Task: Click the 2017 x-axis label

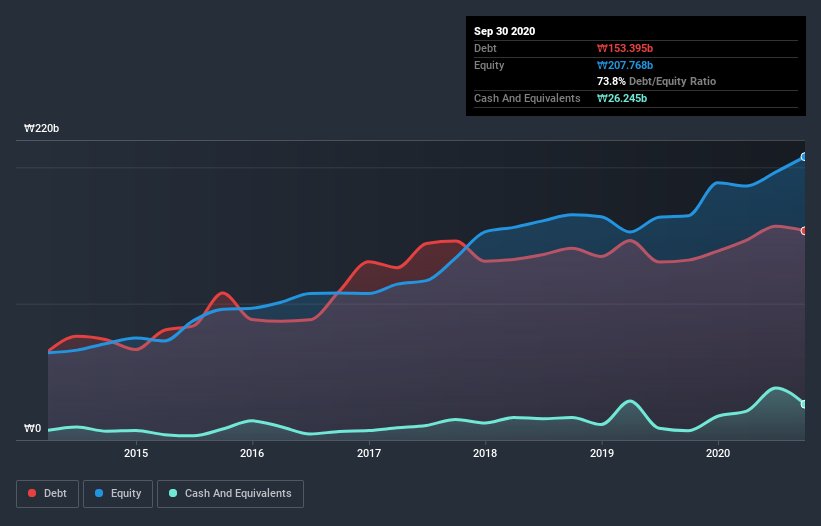Action: (369, 453)
